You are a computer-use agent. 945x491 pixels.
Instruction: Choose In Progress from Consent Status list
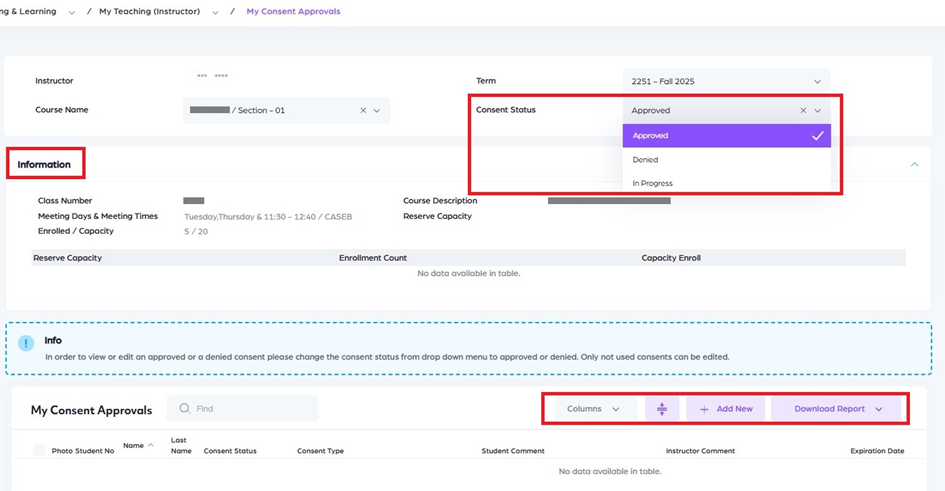pos(653,184)
